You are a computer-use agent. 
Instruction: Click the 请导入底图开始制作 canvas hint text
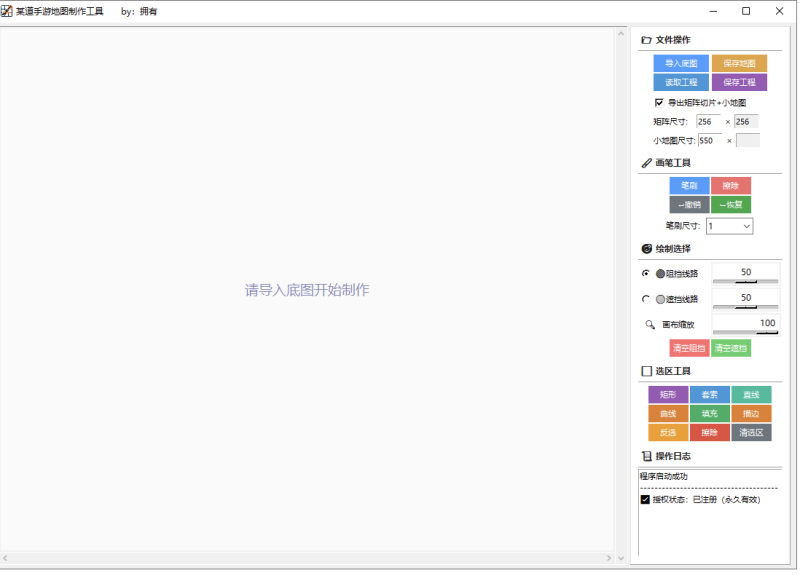pyautogui.click(x=307, y=290)
